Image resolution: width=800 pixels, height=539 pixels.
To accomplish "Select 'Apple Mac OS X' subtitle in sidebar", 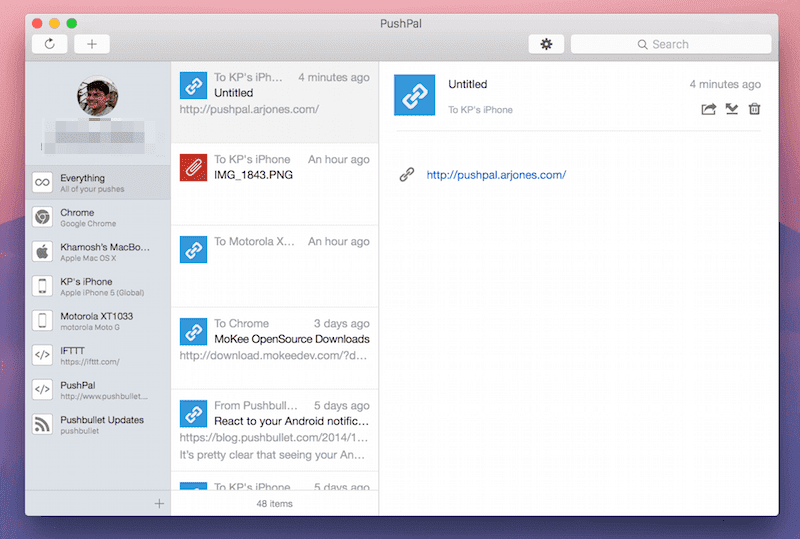I will click(x=88, y=258).
